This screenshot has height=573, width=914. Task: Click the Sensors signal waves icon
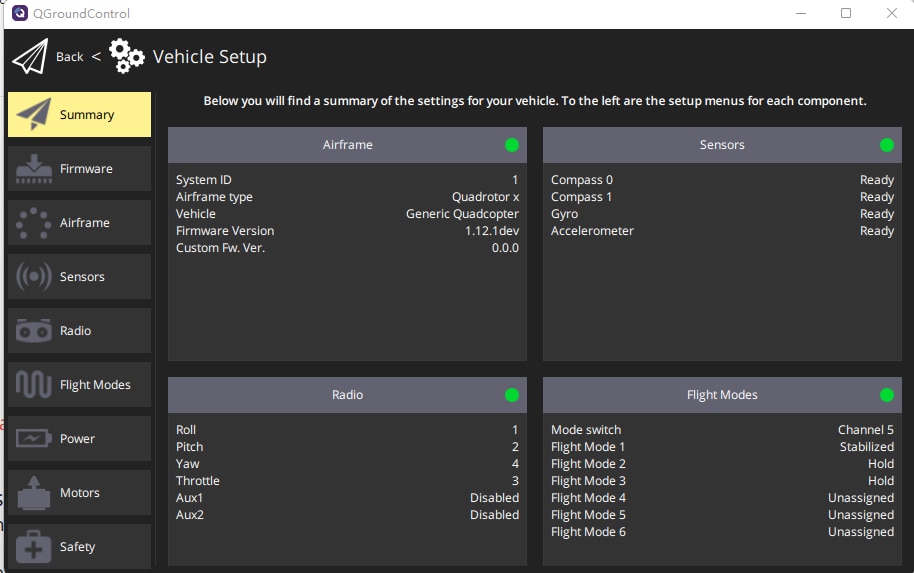coord(34,277)
